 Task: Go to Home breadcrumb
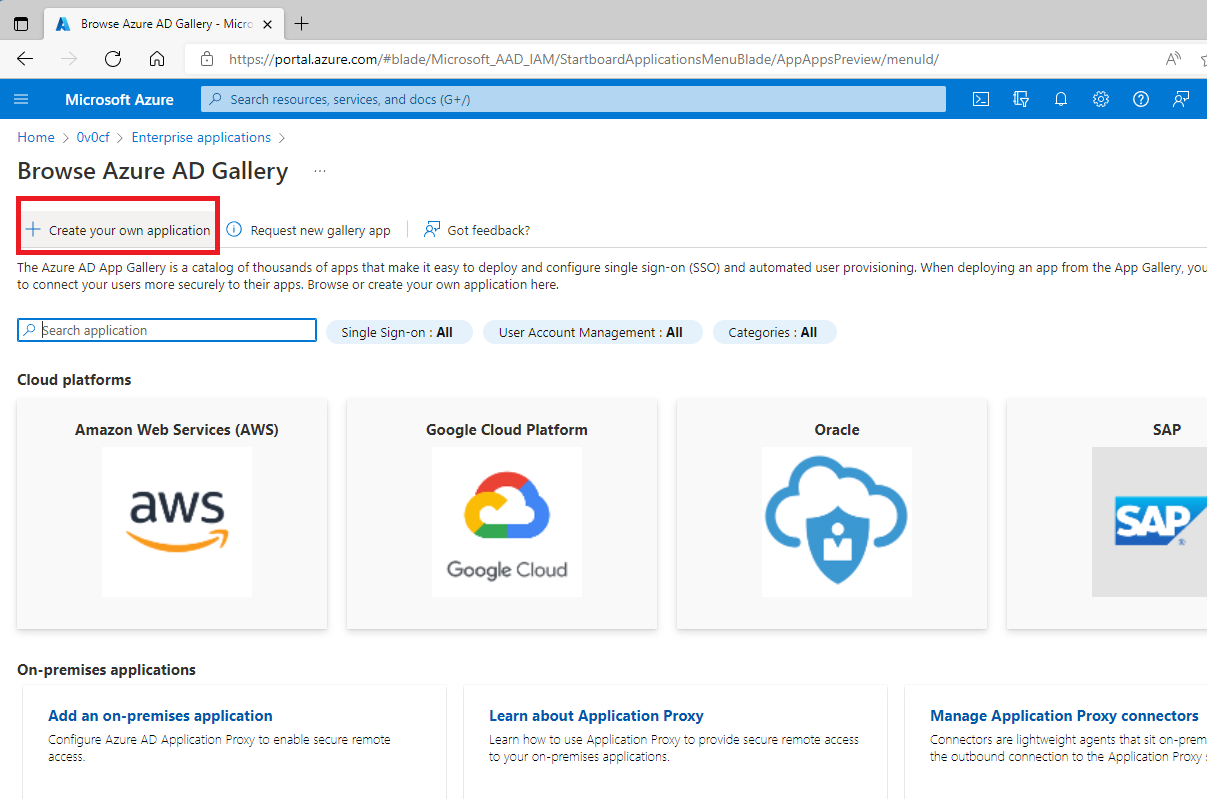coord(36,137)
